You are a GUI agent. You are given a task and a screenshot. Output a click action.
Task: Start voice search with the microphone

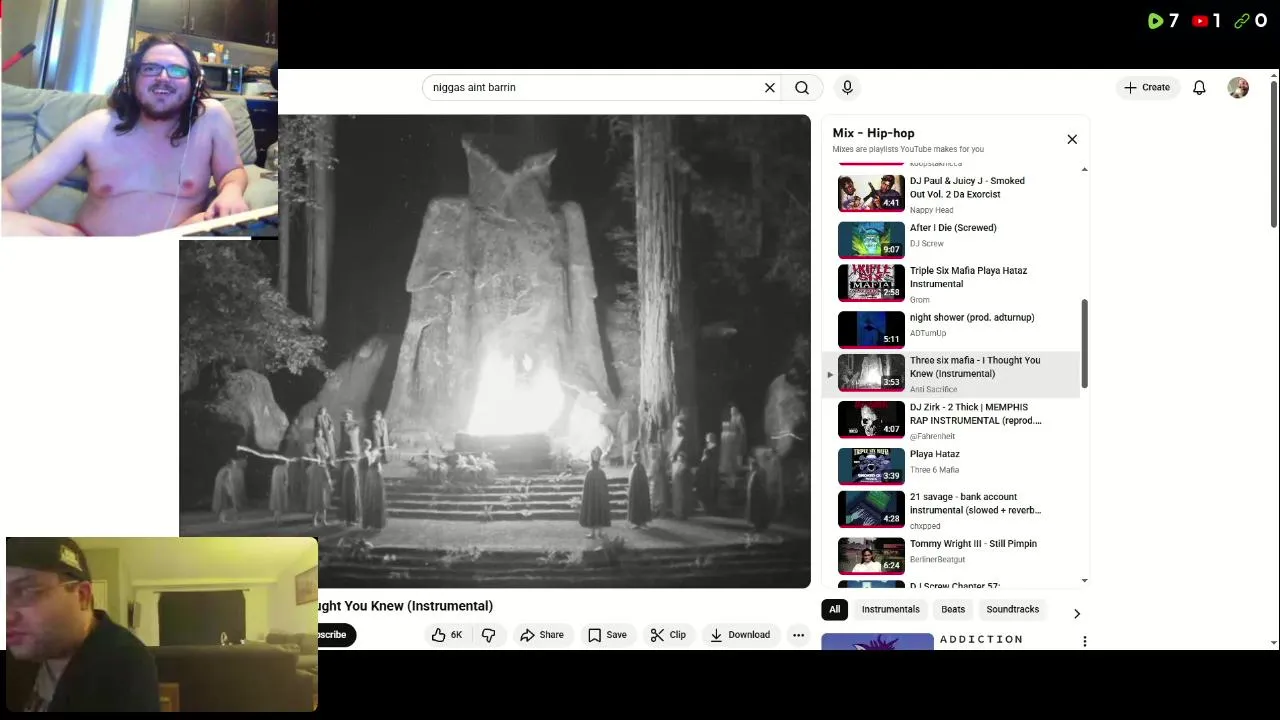[x=847, y=88]
